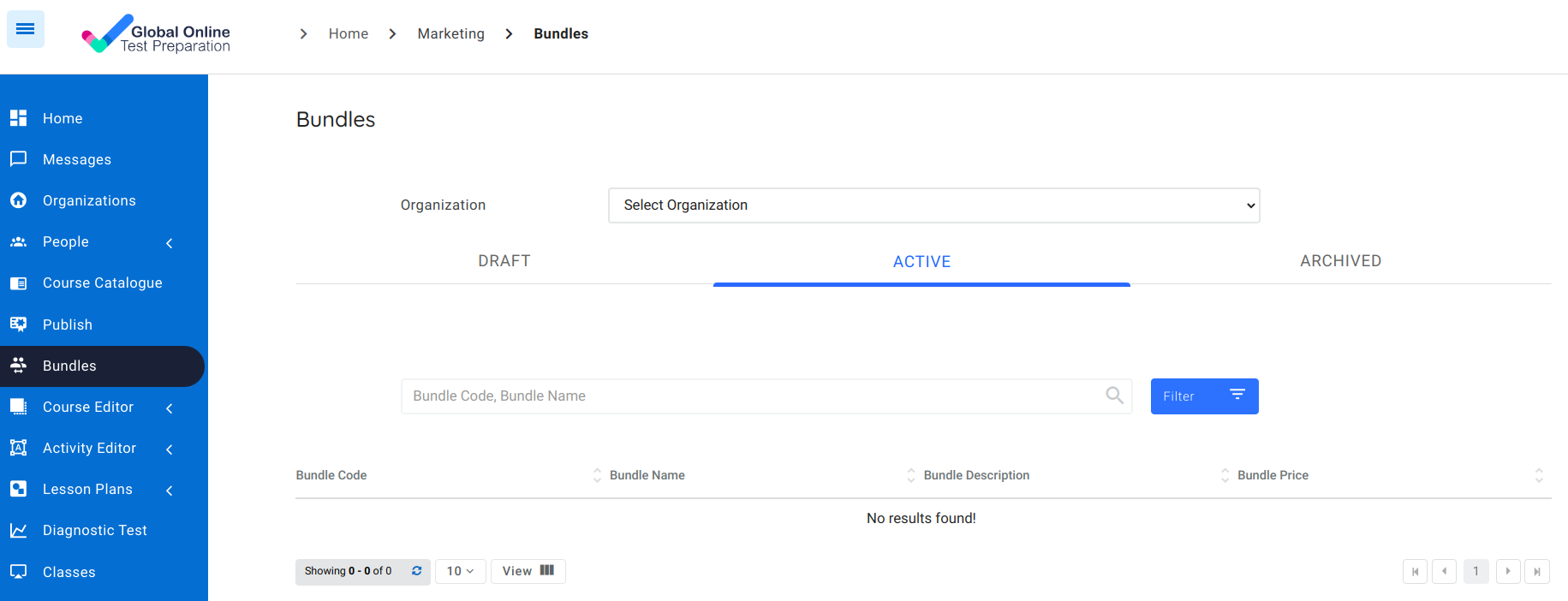Jump to first page of results
This screenshot has width=1568, height=601.
[x=1415, y=571]
